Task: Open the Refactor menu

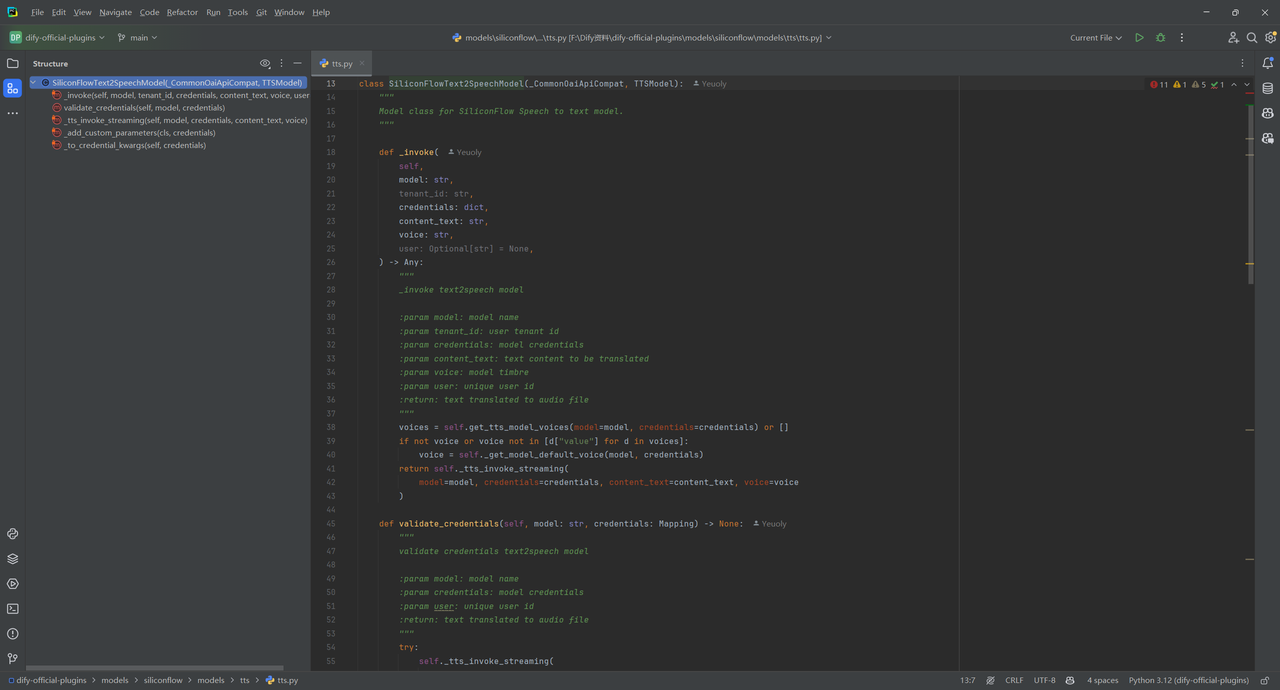Action: pos(182,12)
